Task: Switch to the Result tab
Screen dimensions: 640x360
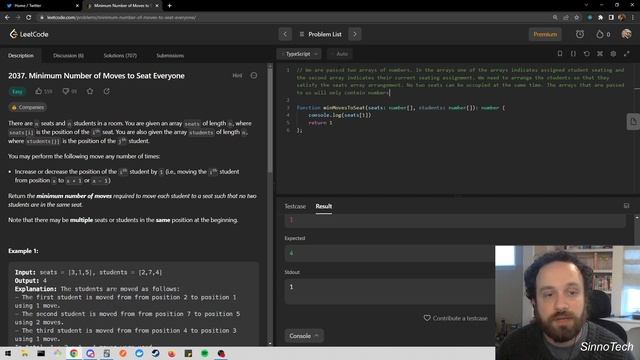Action: pos(324,206)
